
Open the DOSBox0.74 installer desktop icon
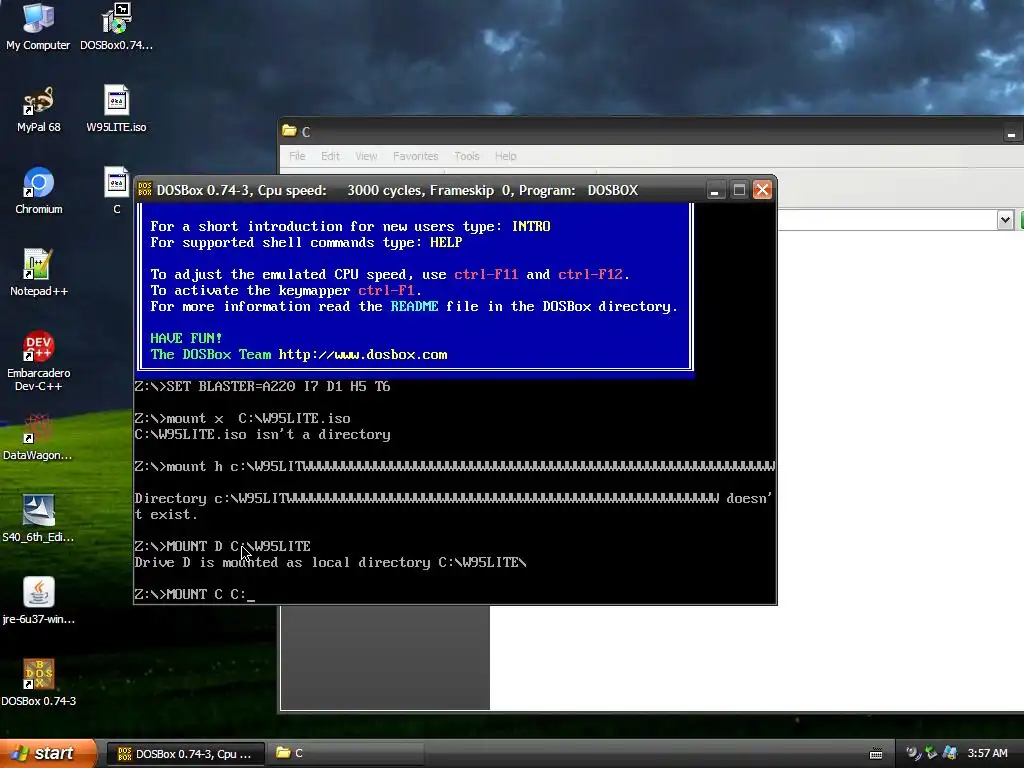click(x=116, y=27)
